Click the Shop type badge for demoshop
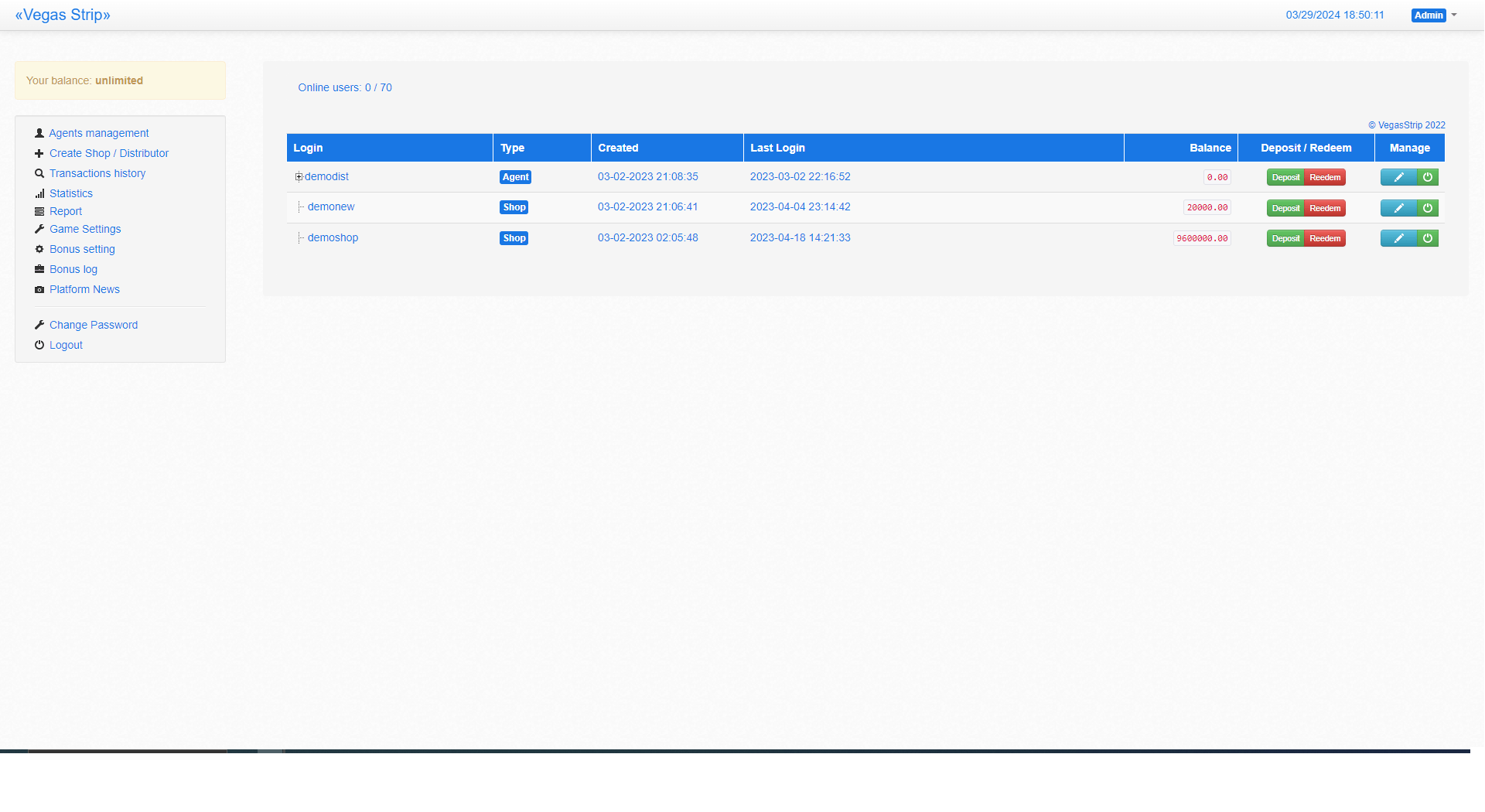Screen dimensions: 1485x812 [x=514, y=238]
